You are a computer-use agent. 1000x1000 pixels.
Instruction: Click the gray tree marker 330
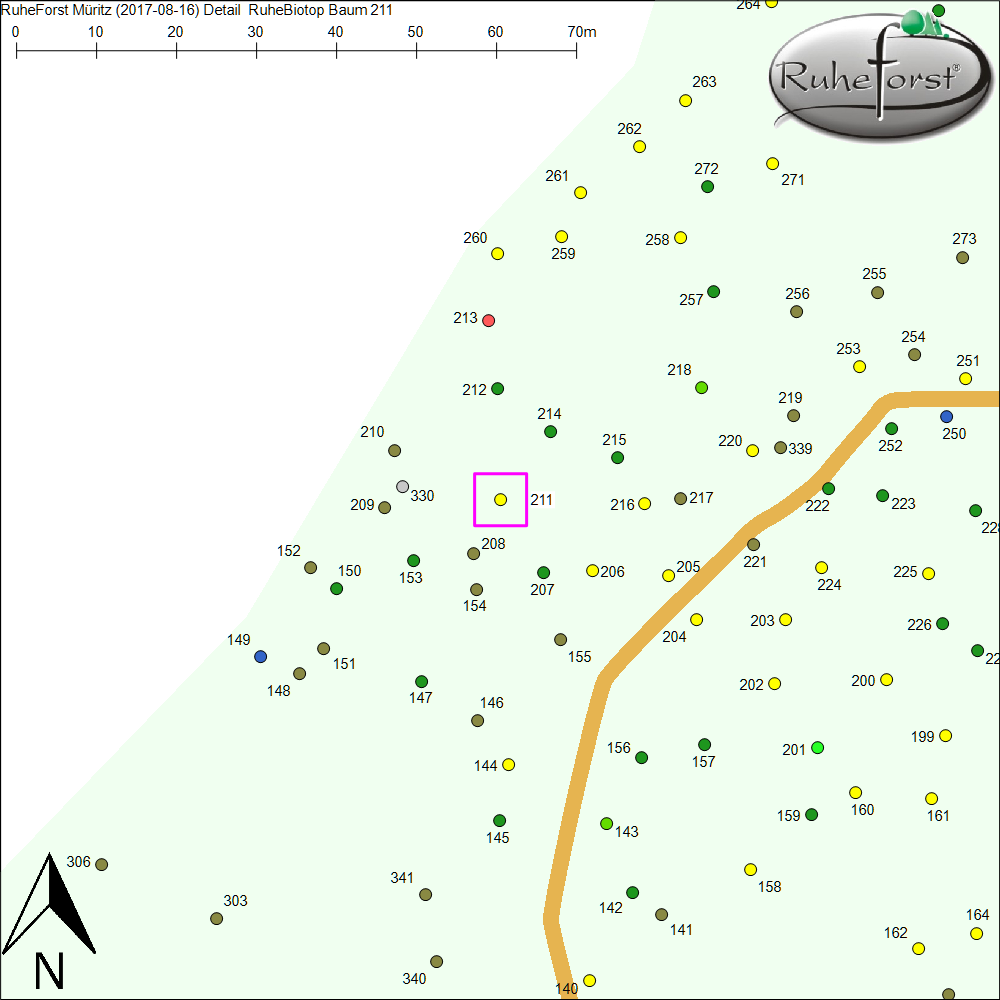point(402,487)
